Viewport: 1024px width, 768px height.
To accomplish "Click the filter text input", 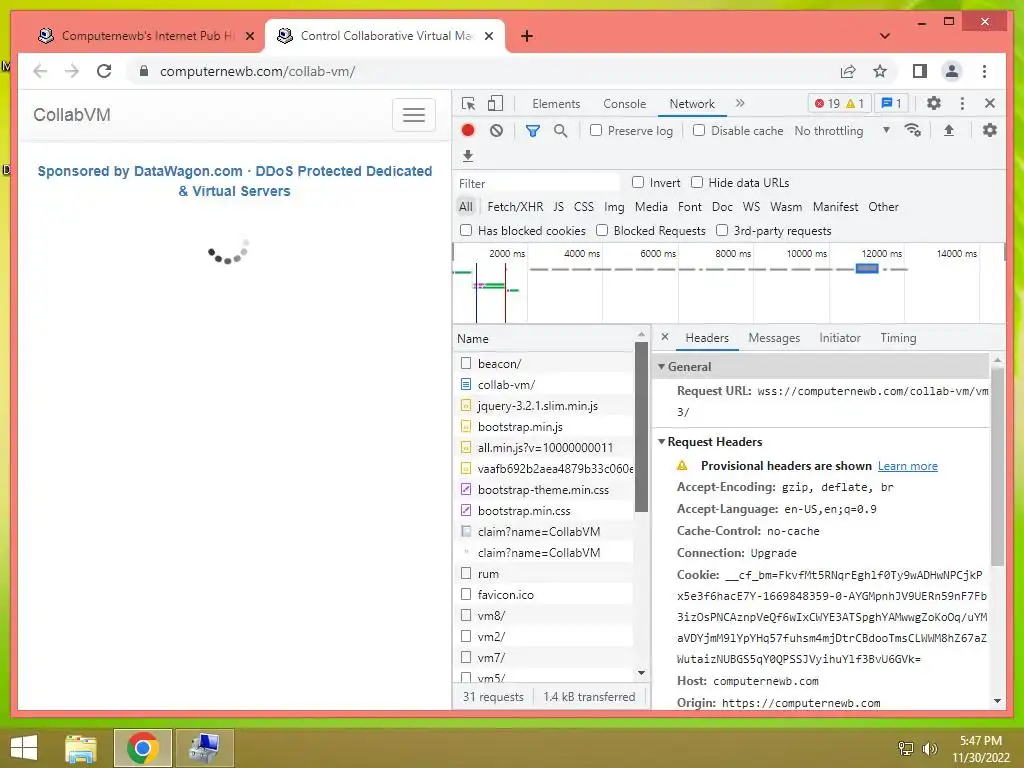I will coord(537,184).
